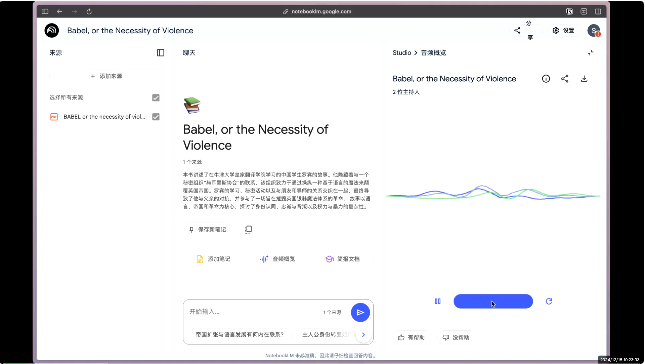645x364 pixels.
Task: Click the blue audio progress bar
Action: pos(493,301)
